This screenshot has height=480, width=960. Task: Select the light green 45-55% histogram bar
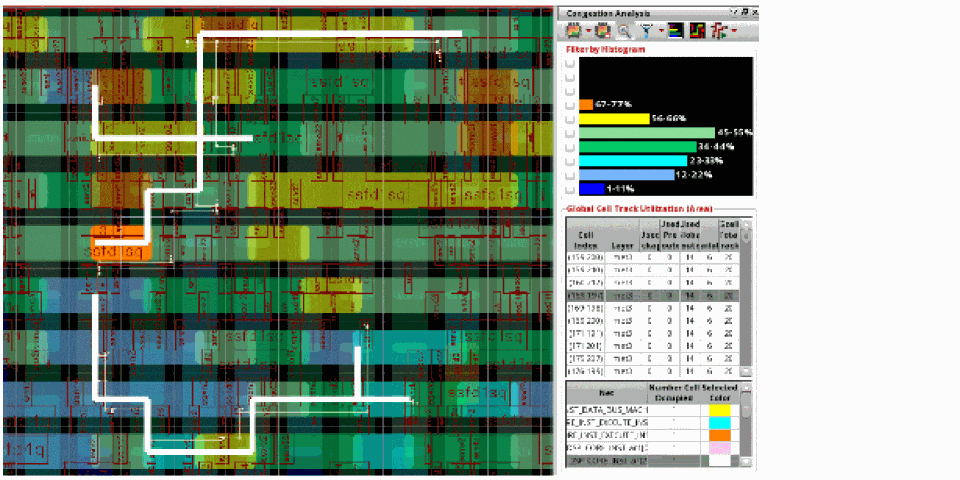click(x=647, y=133)
